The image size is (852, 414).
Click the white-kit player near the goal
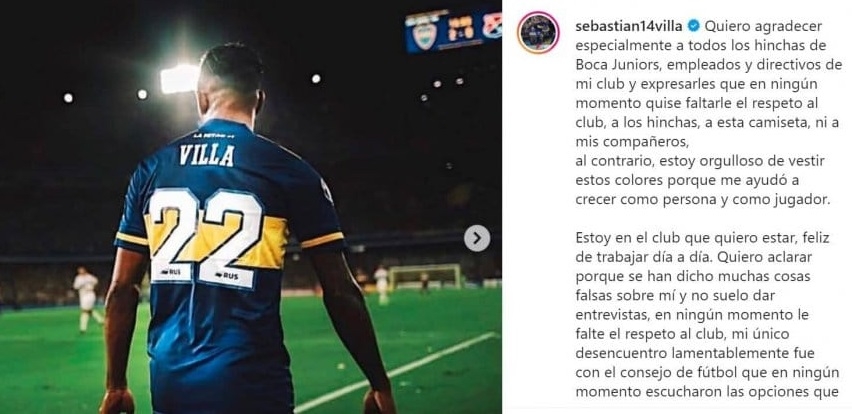tap(383, 284)
